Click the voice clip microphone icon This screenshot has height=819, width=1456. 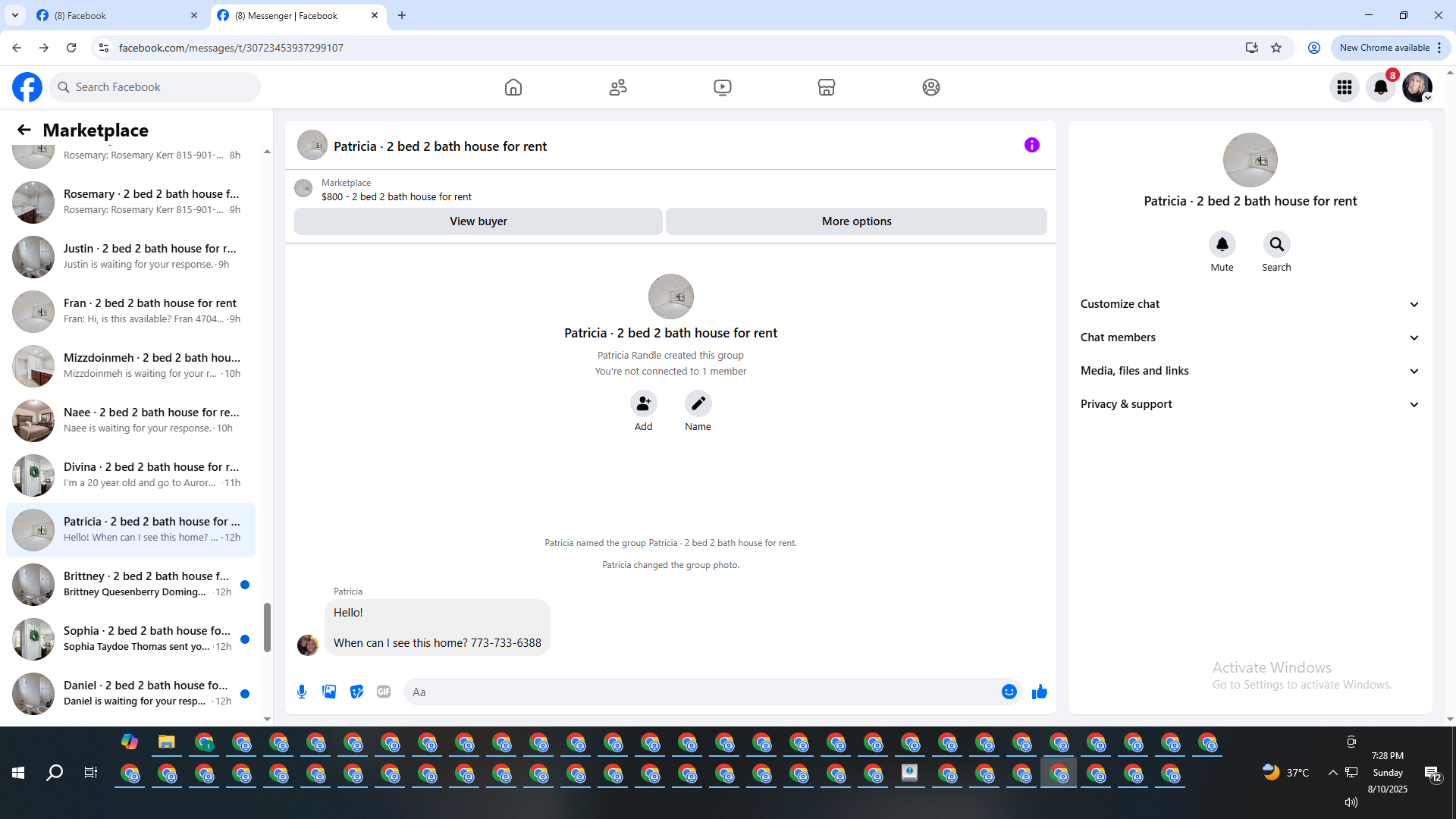point(302,692)
